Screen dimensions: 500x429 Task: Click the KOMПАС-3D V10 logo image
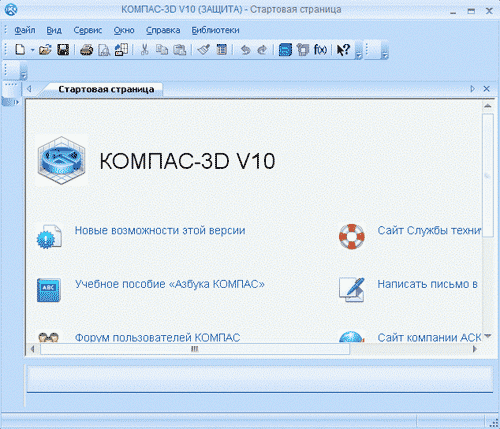click(x=62, y=160)
